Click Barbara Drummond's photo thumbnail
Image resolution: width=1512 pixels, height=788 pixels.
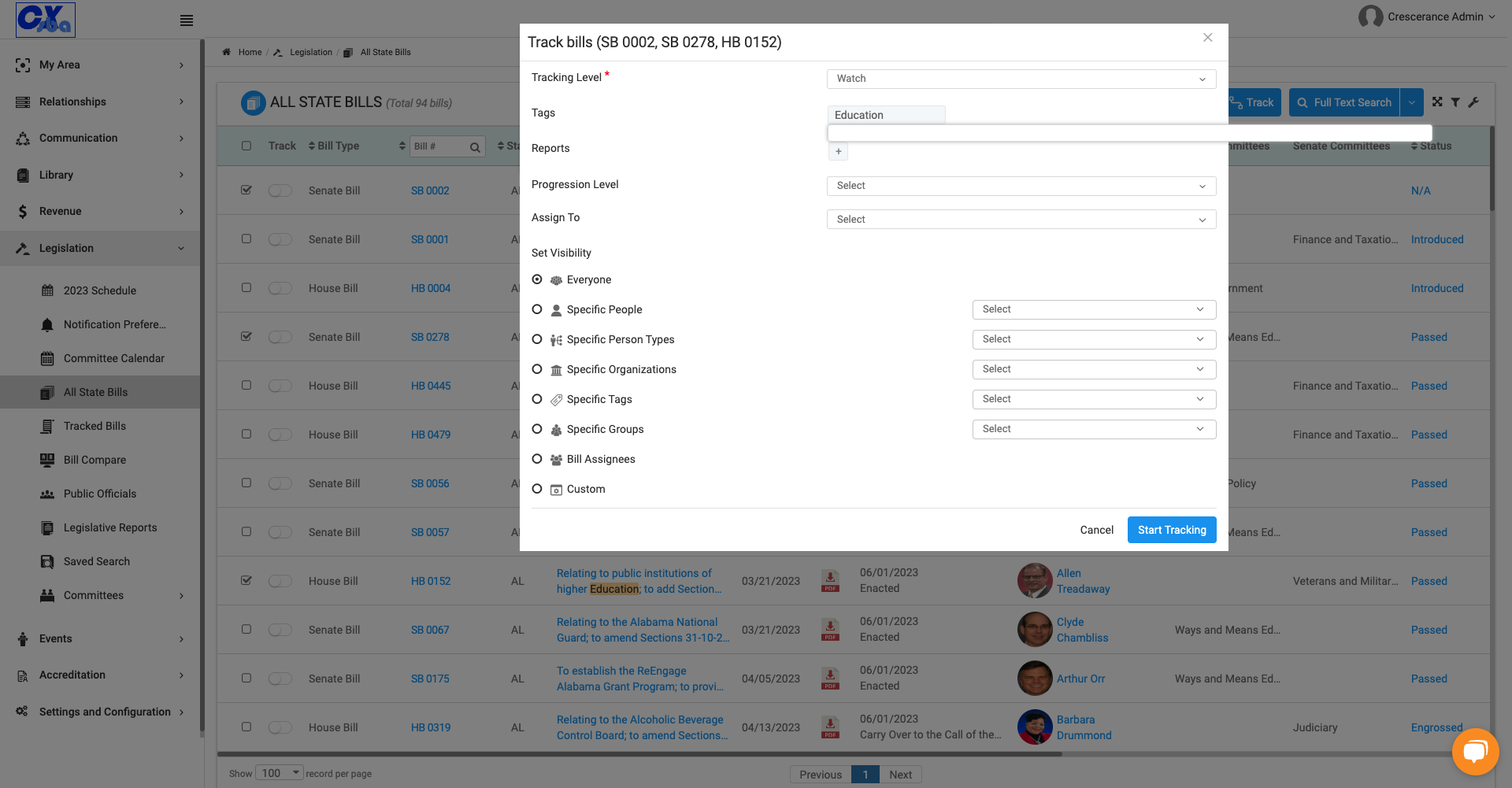point(1035,727)
